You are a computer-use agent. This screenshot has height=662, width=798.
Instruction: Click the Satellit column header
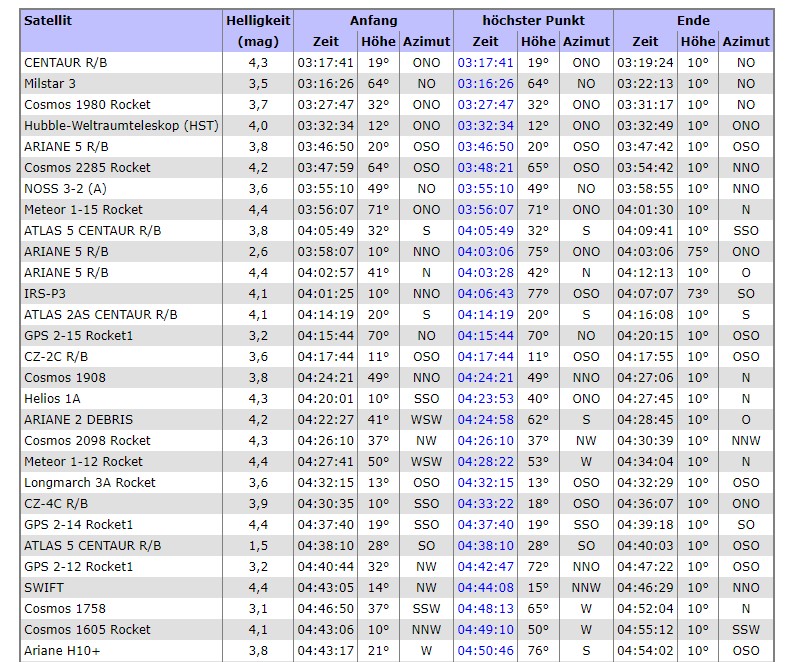[x=48, y=20]
